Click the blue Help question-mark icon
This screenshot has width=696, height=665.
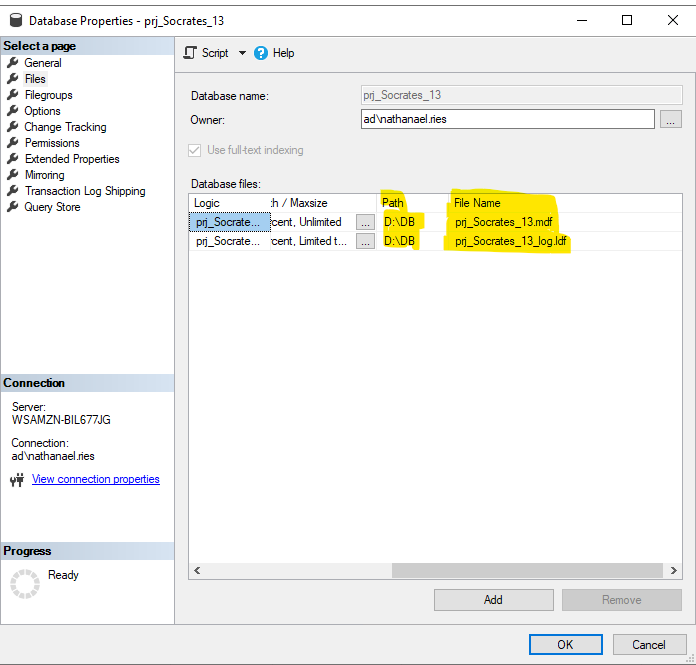(x=261, y=53)
